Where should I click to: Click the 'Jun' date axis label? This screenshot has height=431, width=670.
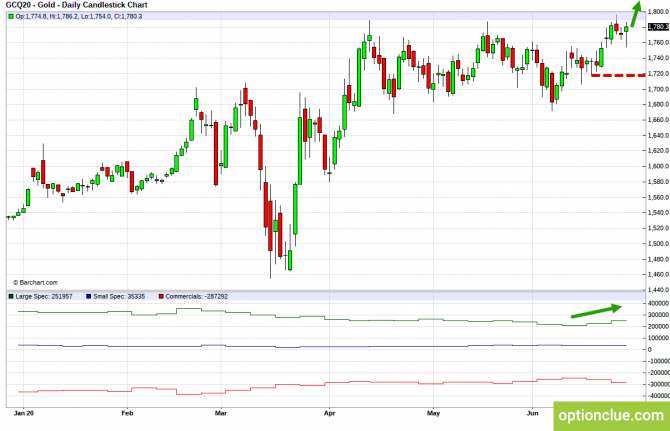click(x=532, y=413)
